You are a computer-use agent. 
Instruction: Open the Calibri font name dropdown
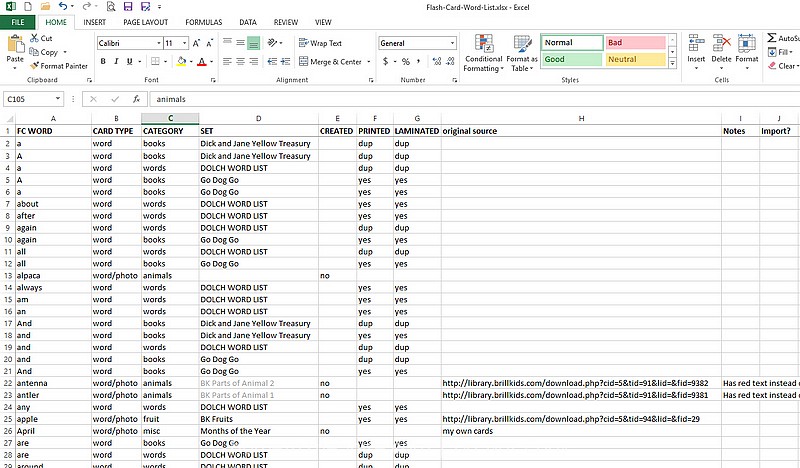coord(159,43)
